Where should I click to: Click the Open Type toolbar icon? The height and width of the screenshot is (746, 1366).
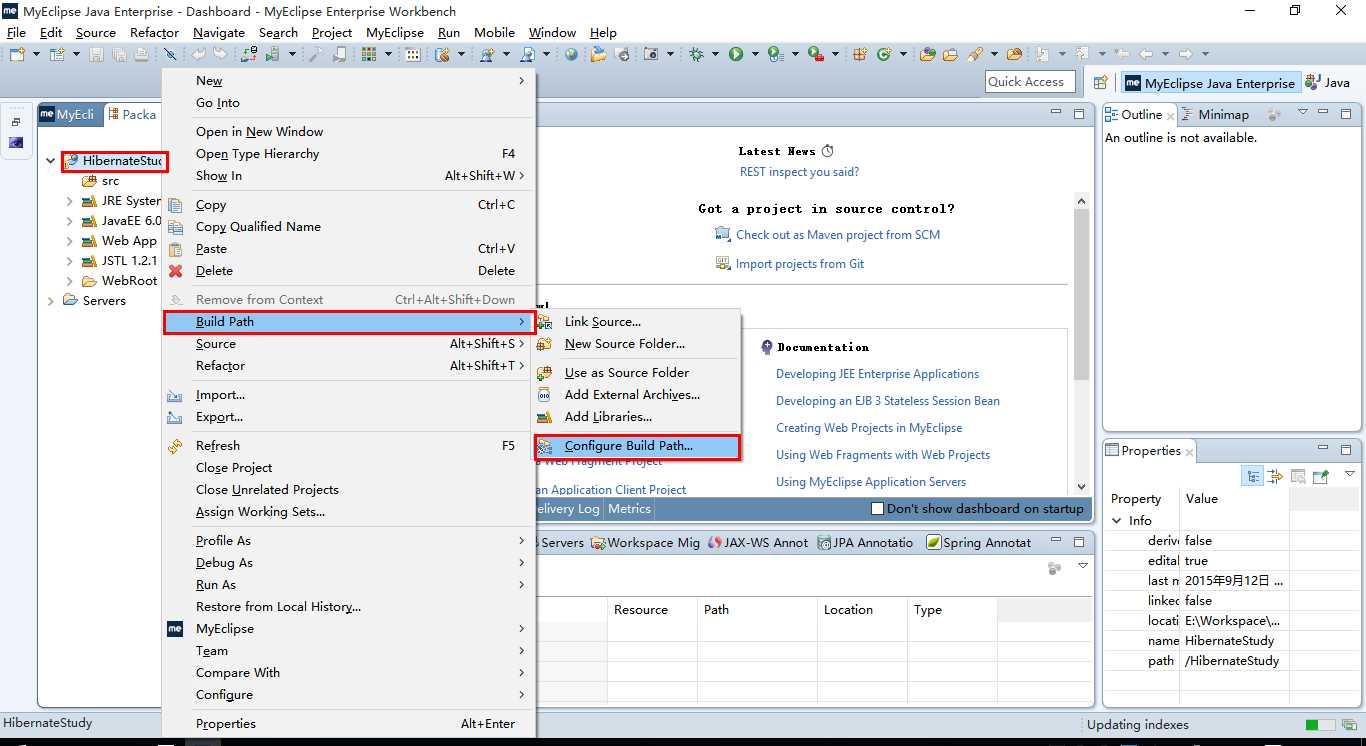927,54
